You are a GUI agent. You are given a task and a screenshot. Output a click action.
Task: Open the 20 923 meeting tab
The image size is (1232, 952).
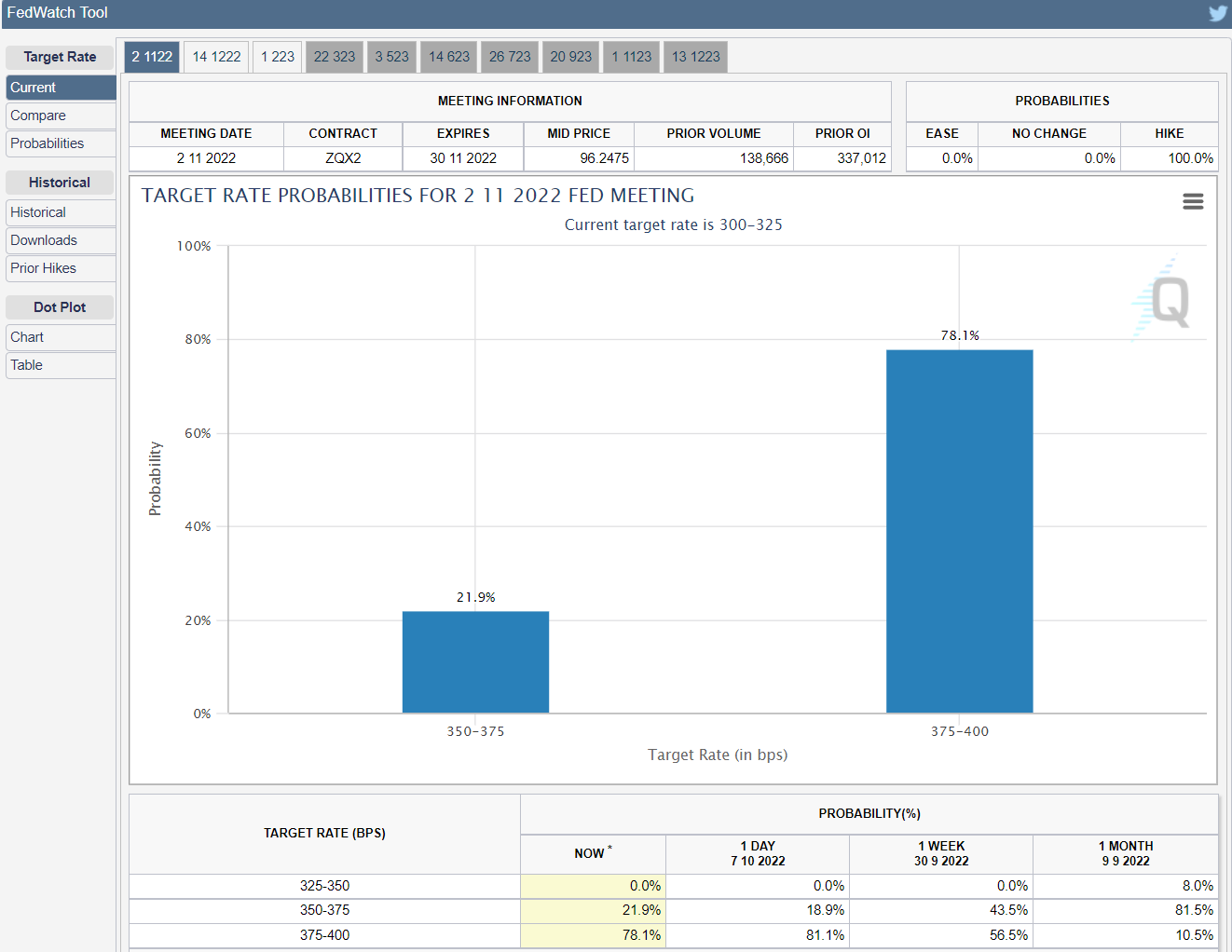pyautogui.click(x=570, y=57)
